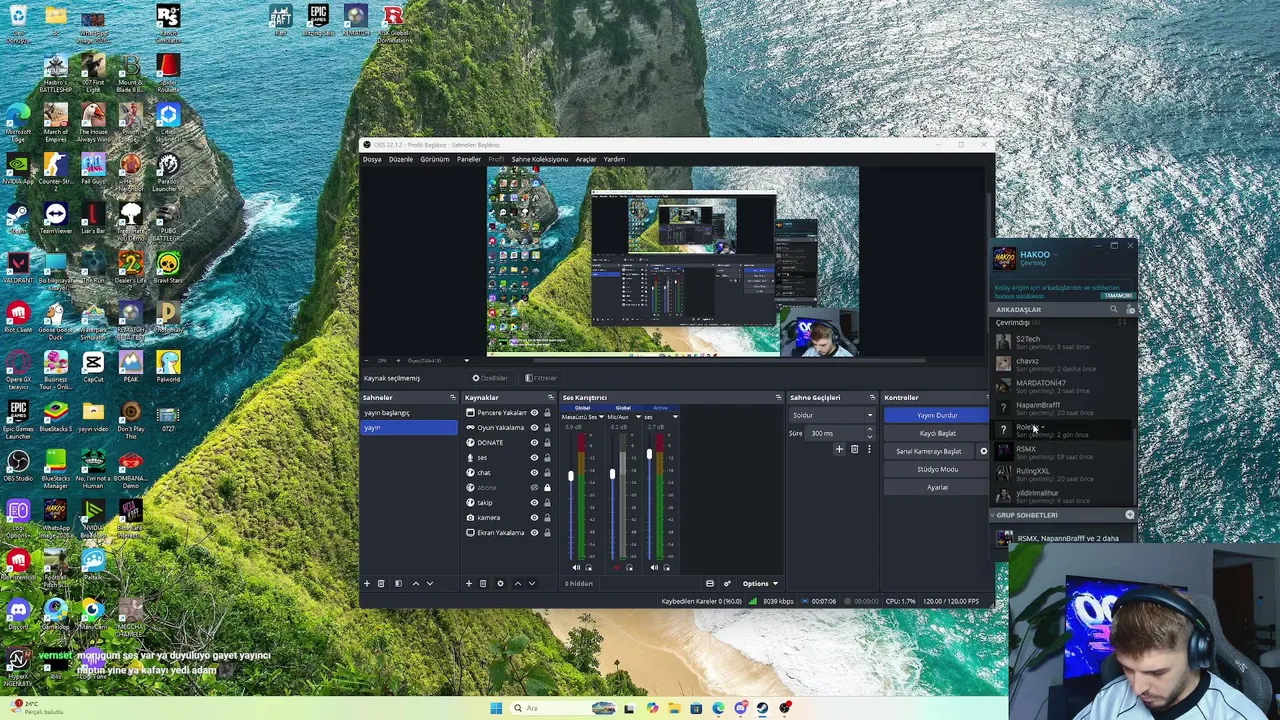Image resolution: width=1280 pixels, height=720 pixels.
Task: Open audio mixer layout toggle icon
Action: pos(710,583)
